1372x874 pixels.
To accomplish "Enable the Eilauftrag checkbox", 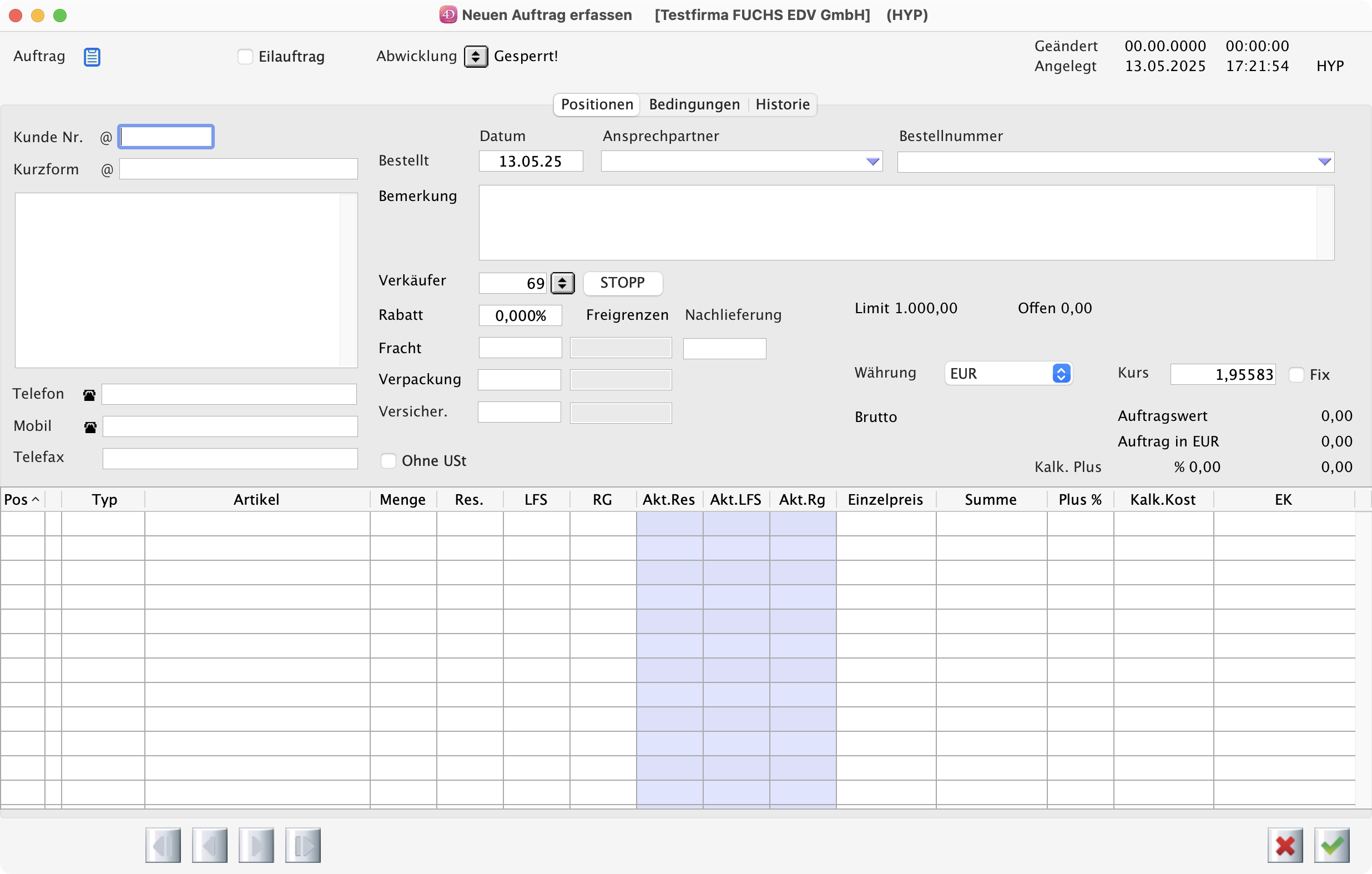I will (245, 57).
